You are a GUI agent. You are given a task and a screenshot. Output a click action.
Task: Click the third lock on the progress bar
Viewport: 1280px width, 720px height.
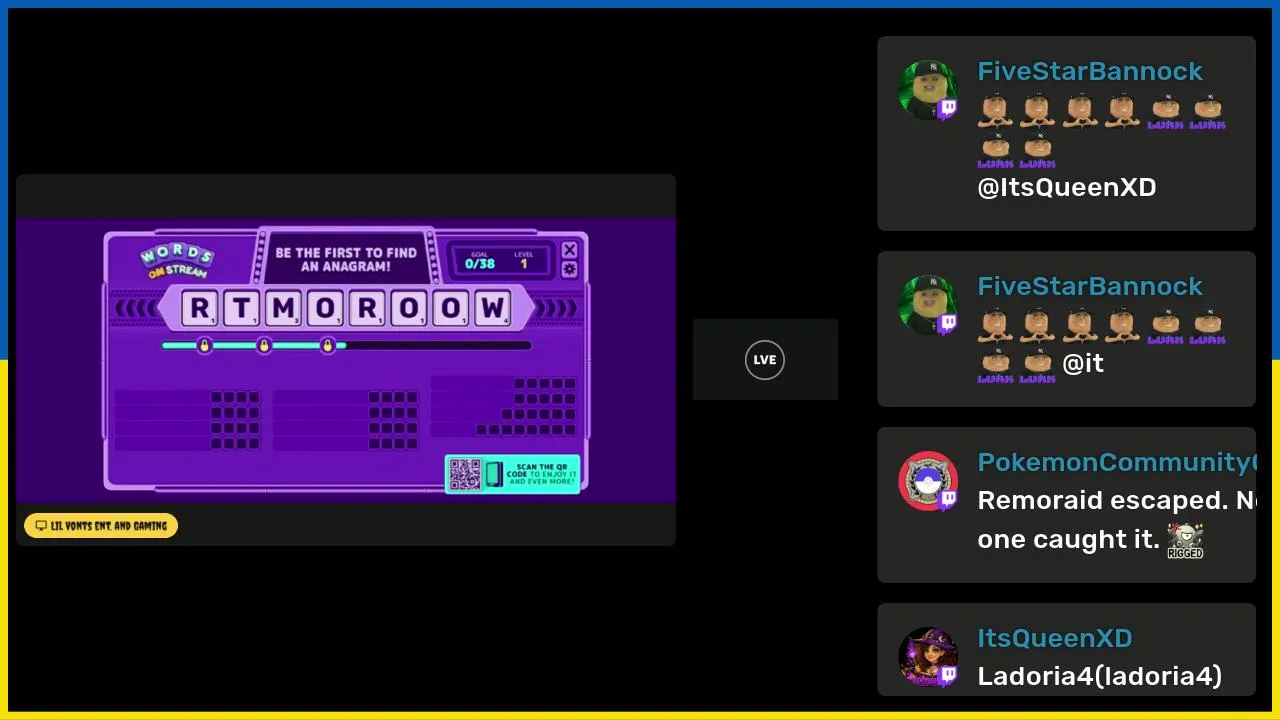point(327,346)
